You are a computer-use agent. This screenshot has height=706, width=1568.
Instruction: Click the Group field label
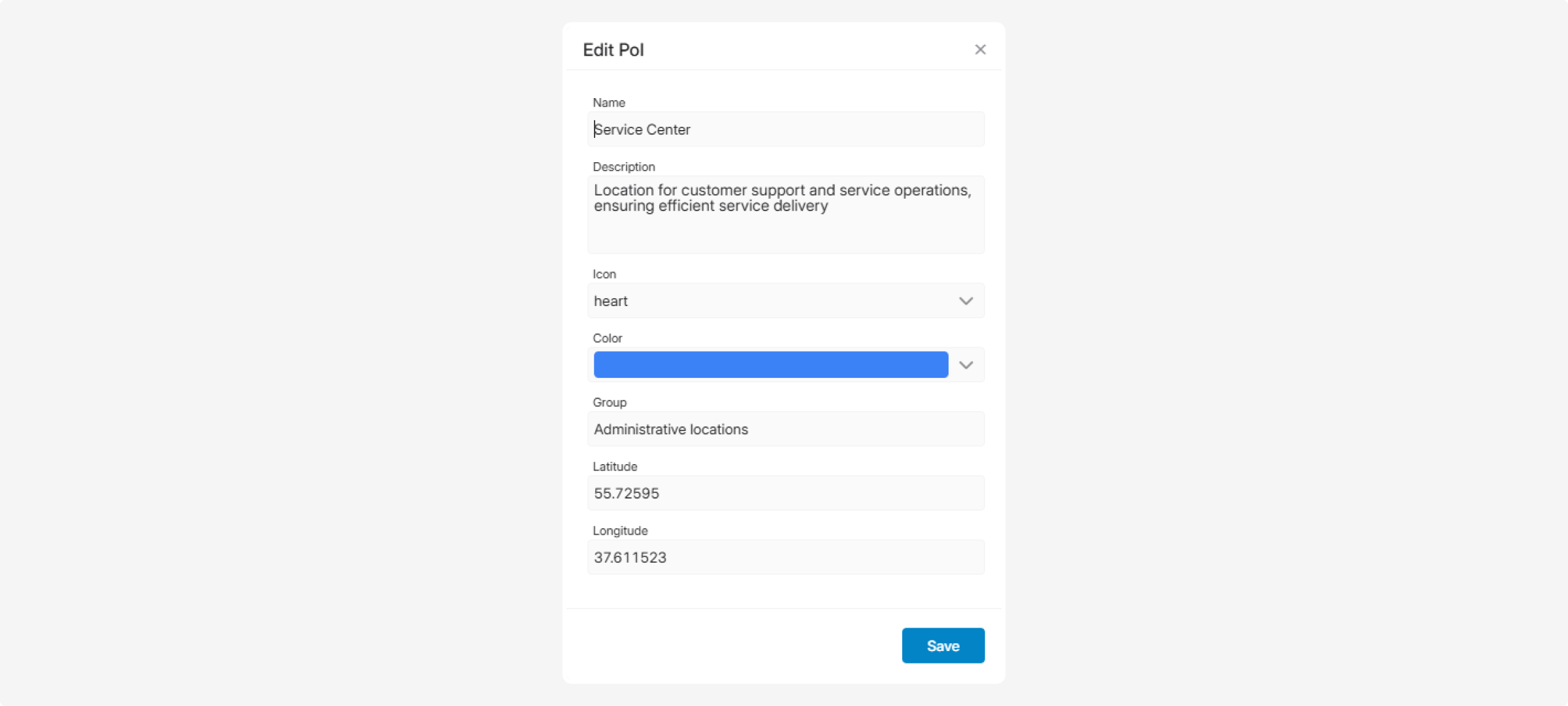[x=610, y=402]
